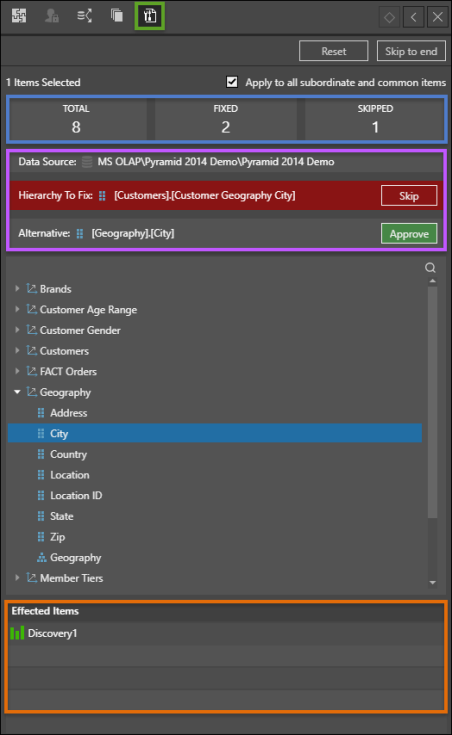The image size is (452, 735).
Task: Select the Location ID hierarchy
Action: (75, 495)
